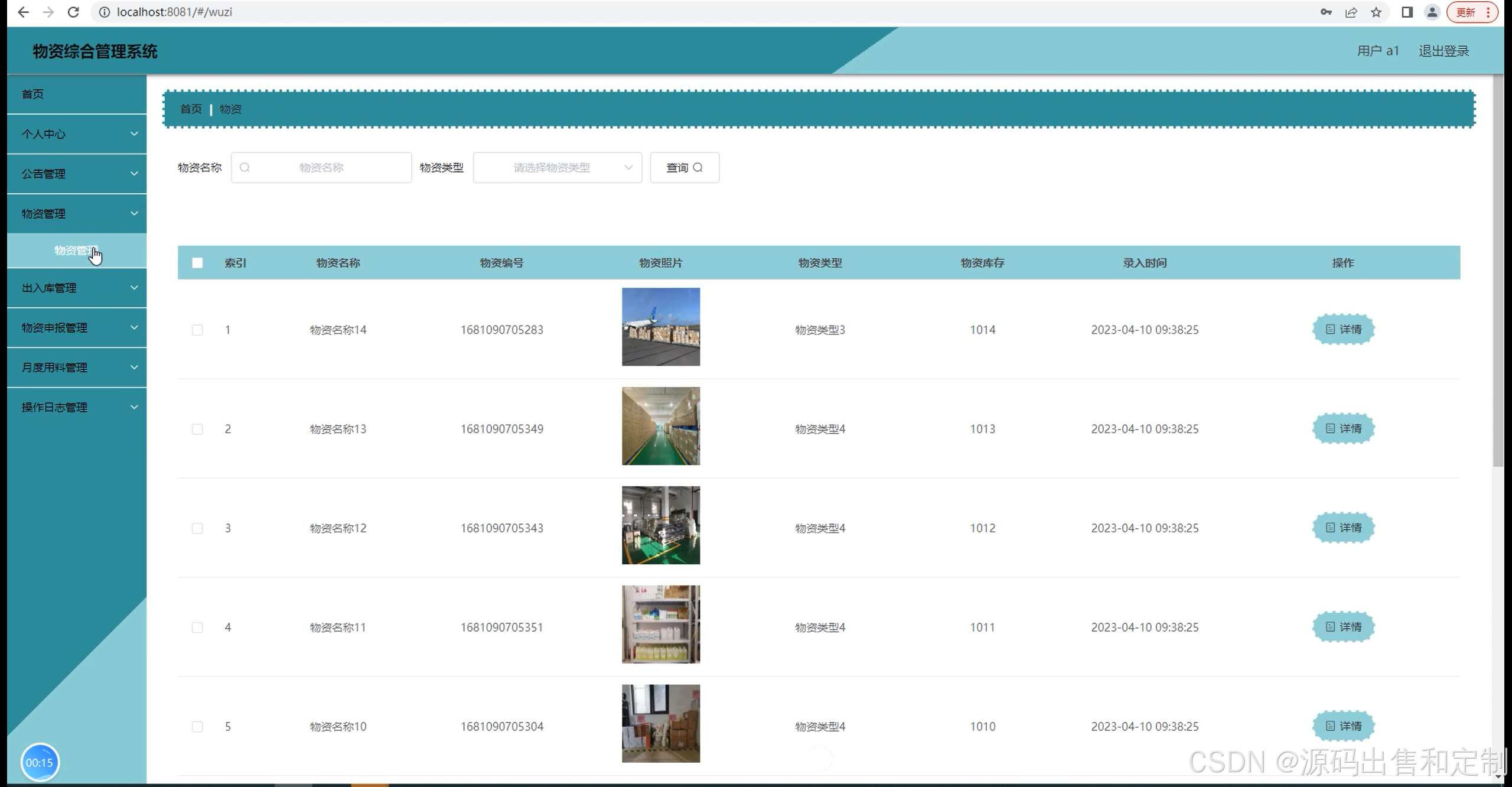This screenshot has width=1512, height=787.
Task: Reload the page with browser refresh icon
Action: click(x=73, y=12)
